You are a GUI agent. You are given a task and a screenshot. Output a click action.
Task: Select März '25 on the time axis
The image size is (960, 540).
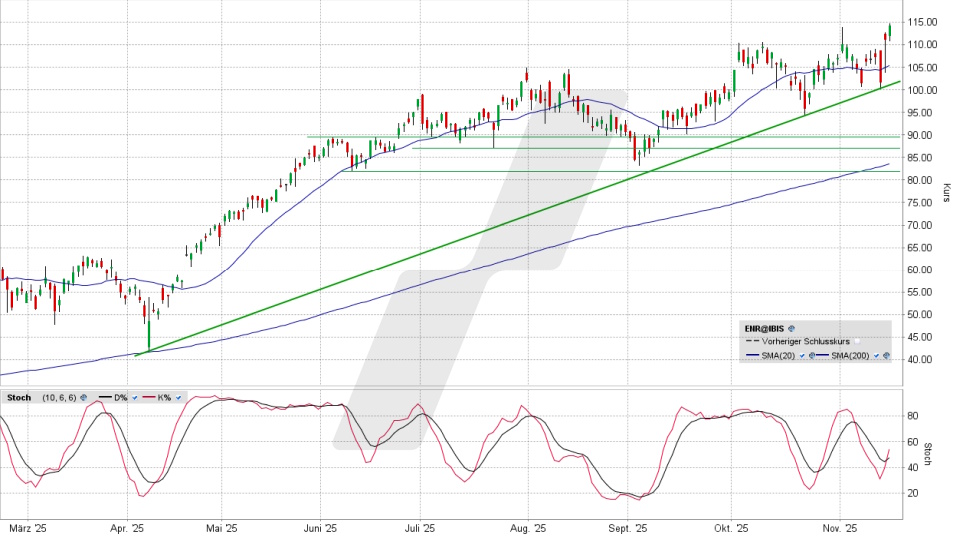(x=28, y=529)
